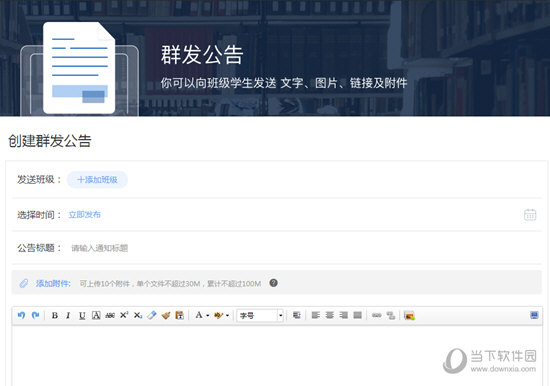
Task: Click the 添加附件 link
Action: (x=53, y=284)
